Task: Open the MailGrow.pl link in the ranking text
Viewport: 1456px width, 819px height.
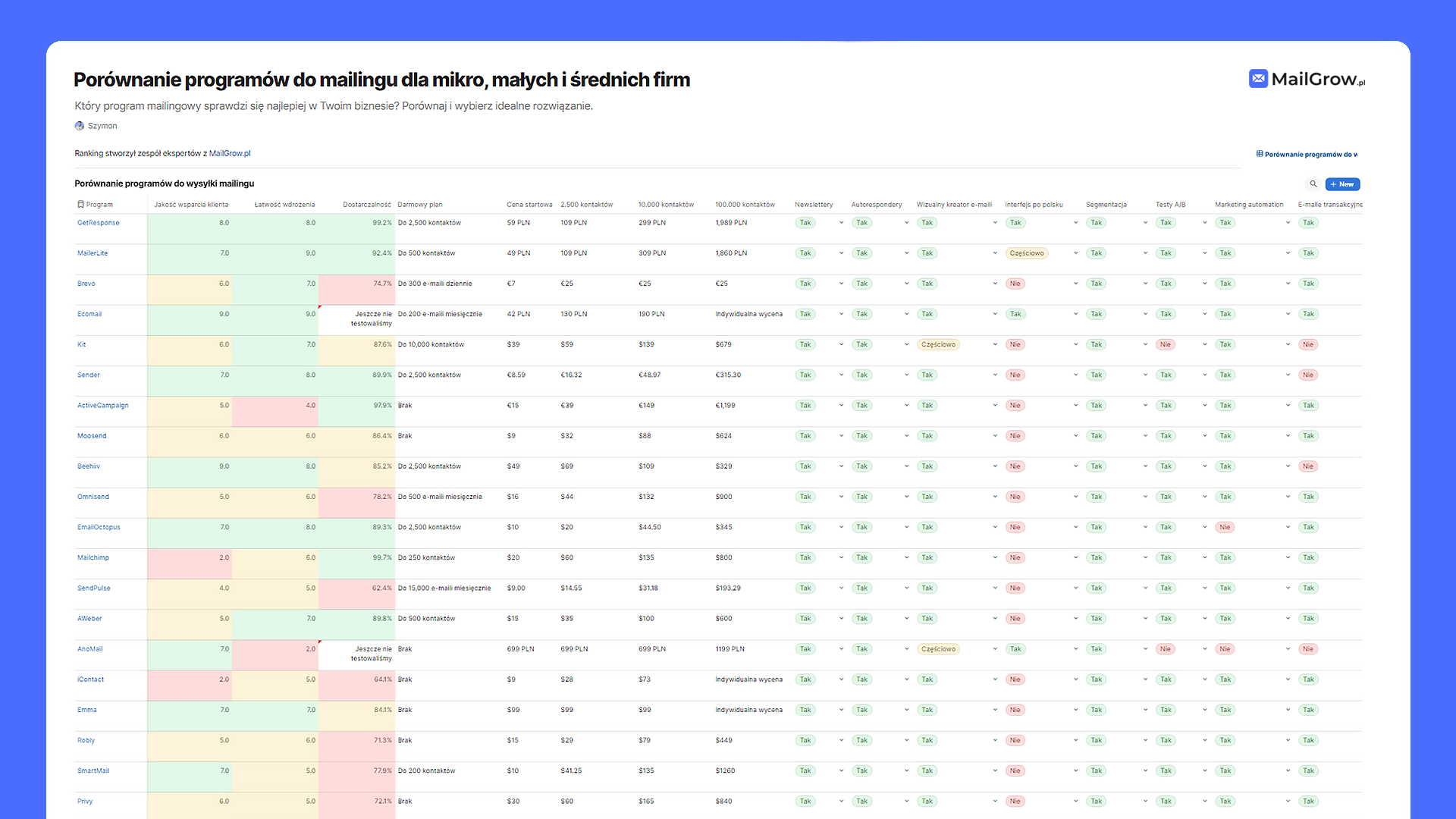Action: 230,152
